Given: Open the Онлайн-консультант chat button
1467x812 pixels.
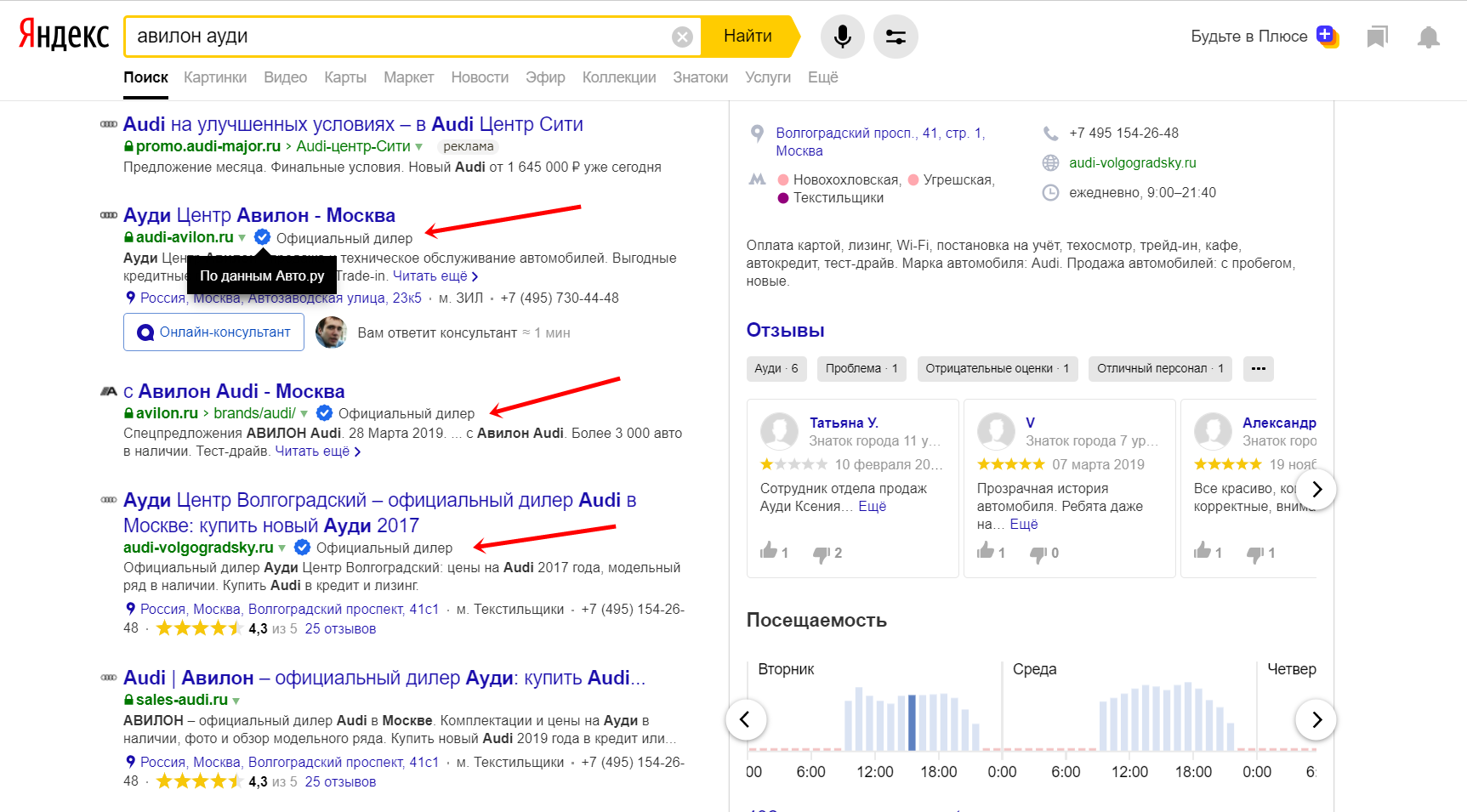Looking at the screenshot, I should 213,332.
